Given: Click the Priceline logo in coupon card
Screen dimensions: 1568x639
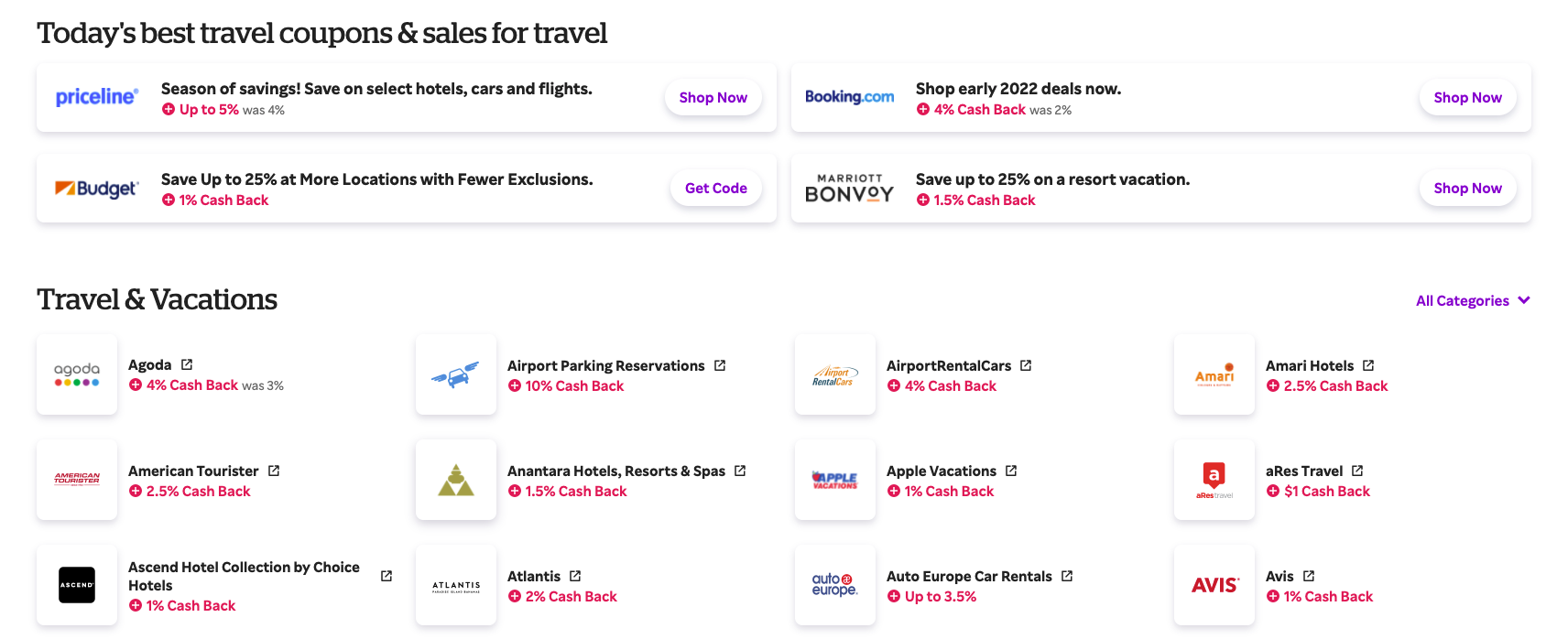Looking at the screenshot, I should [97, 97].
